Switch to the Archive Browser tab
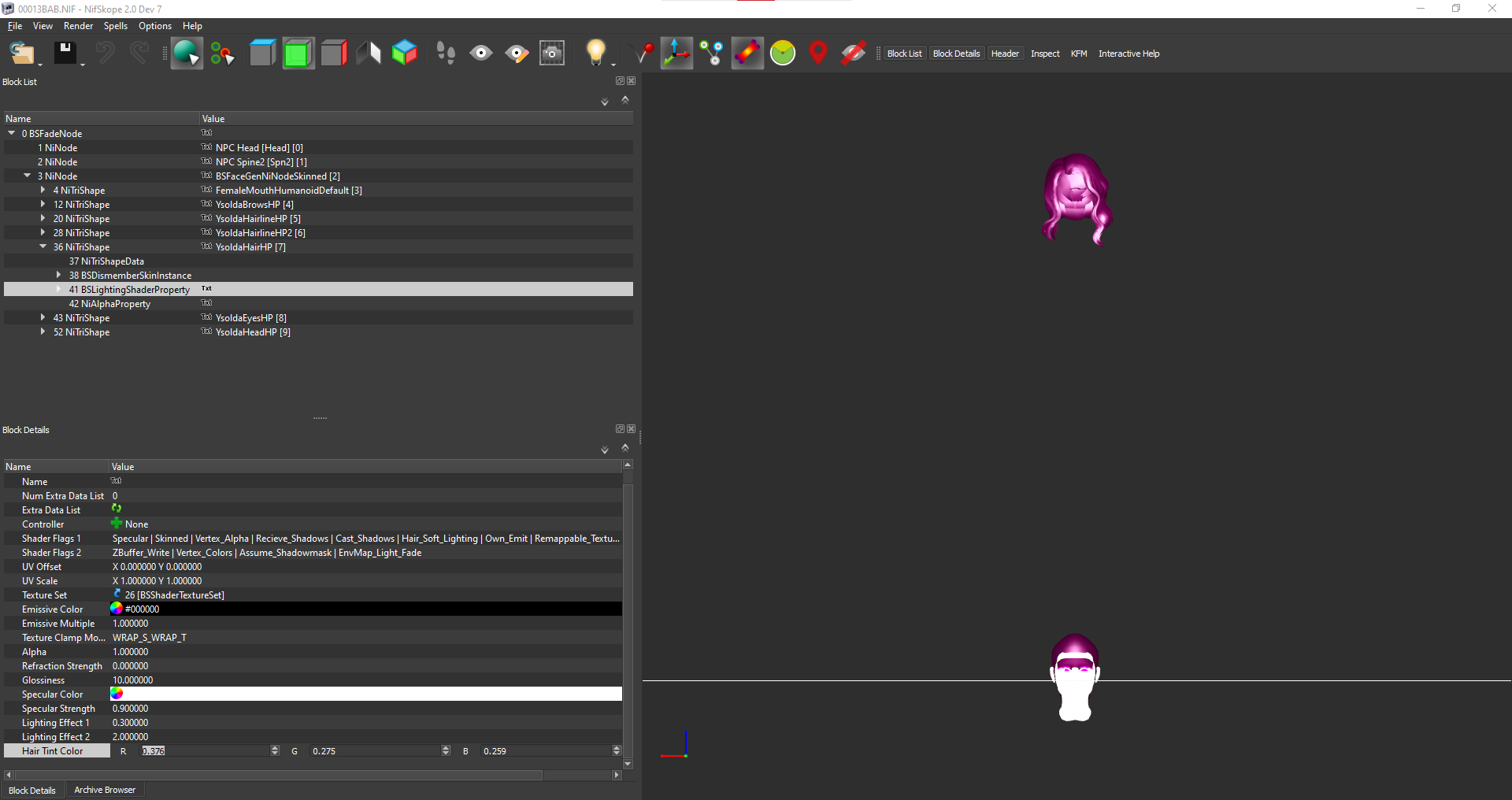 [105, 790]
